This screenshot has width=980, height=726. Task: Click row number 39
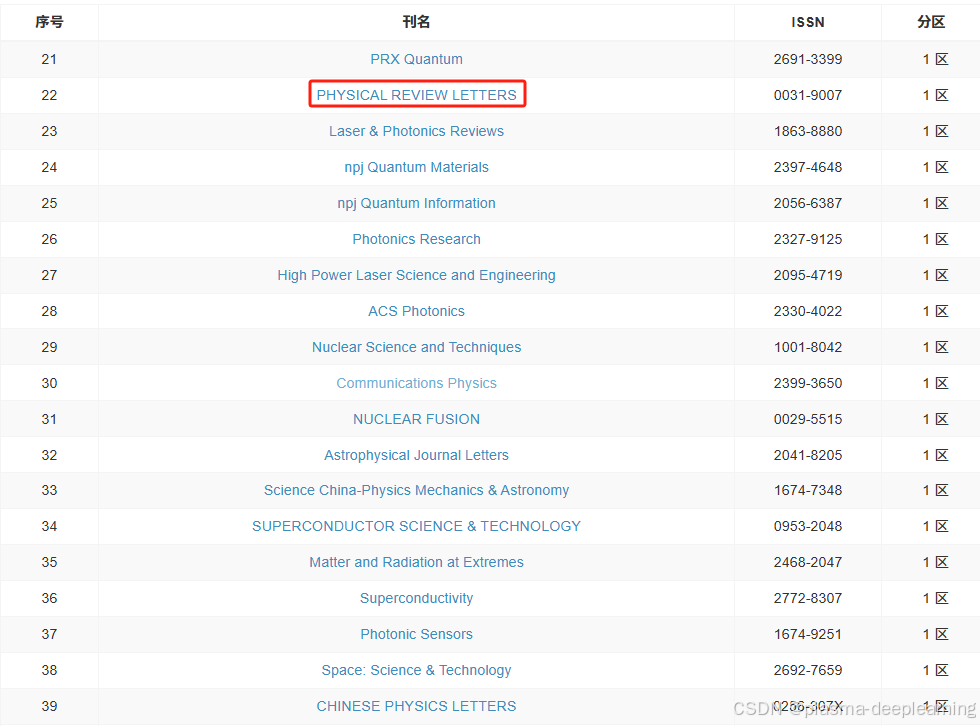click(x=49, y=706)
